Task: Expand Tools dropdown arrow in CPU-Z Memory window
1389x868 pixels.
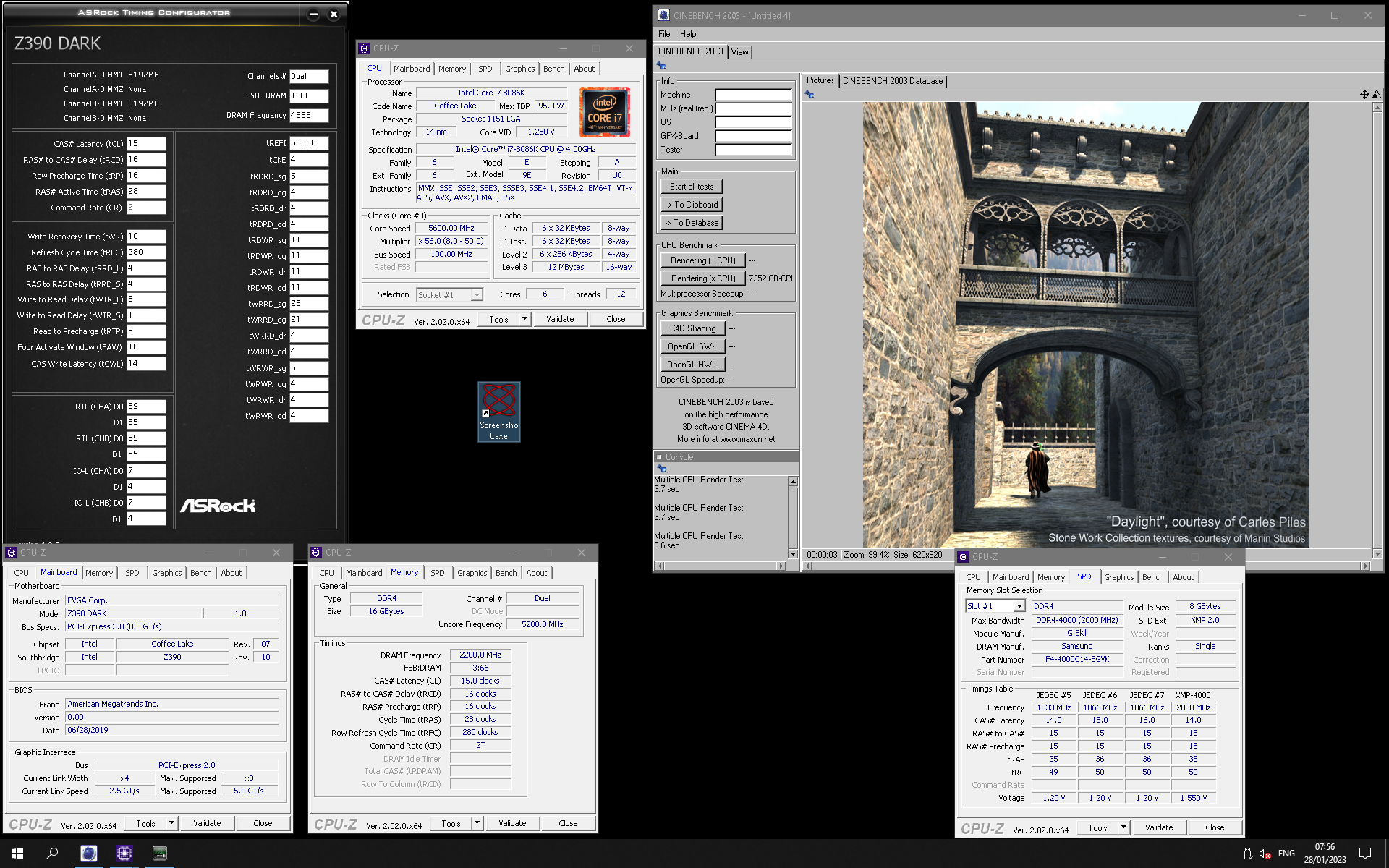Action: coord(477,823)
